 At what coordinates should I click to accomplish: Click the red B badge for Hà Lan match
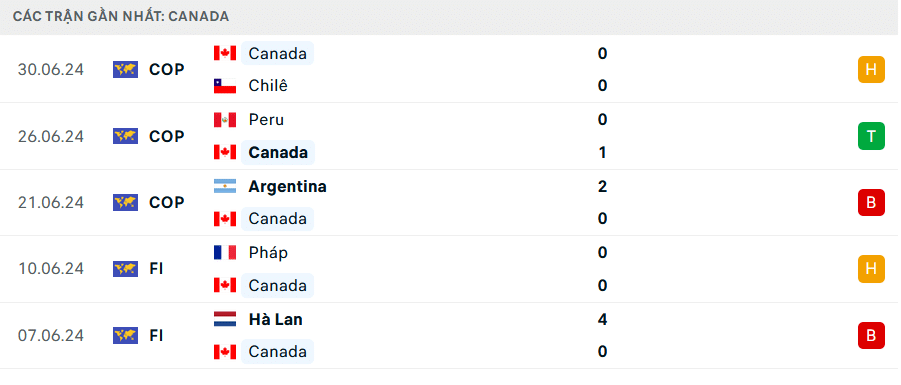[x=871, y=336]
